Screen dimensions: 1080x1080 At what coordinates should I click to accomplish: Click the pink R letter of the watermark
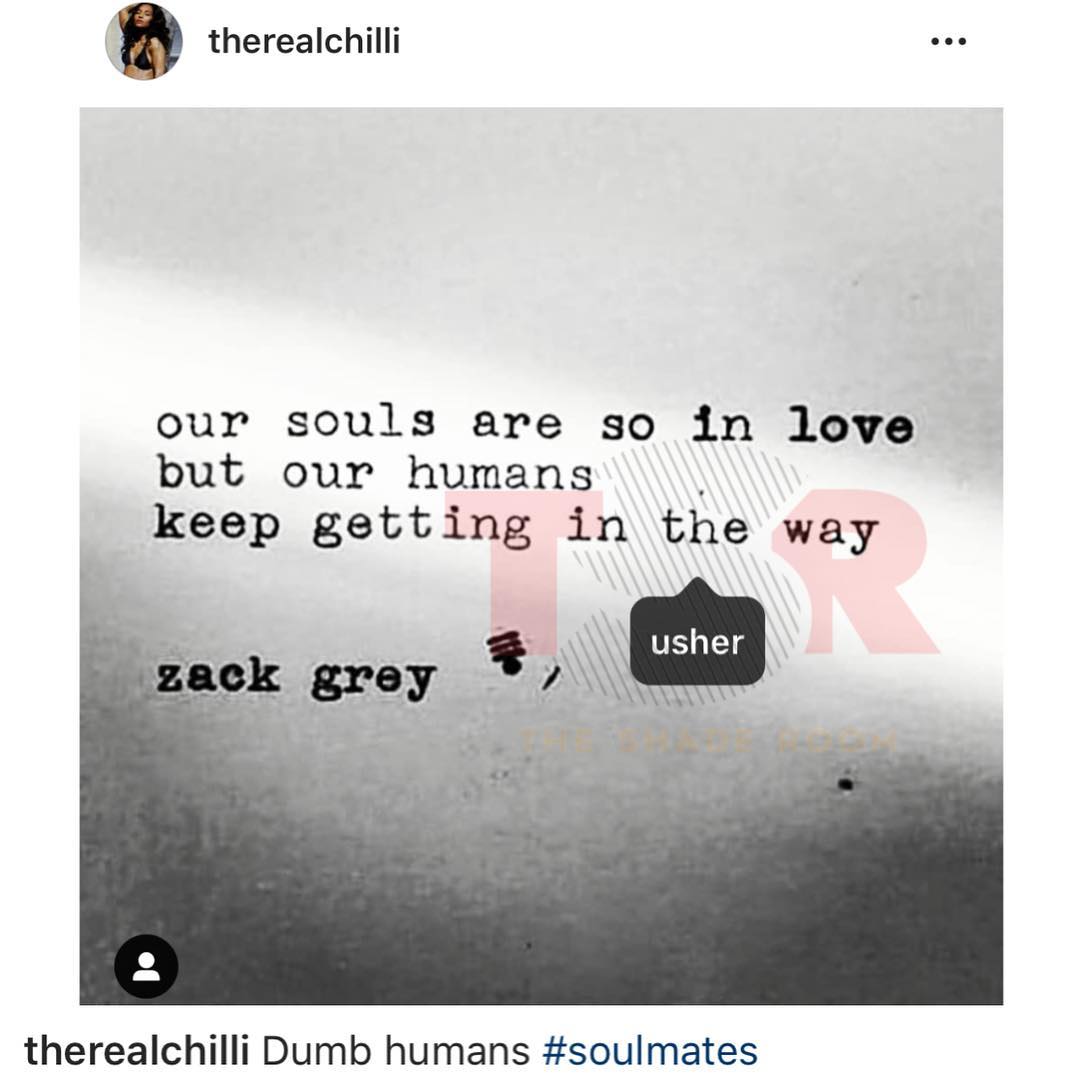coord(858,572)
